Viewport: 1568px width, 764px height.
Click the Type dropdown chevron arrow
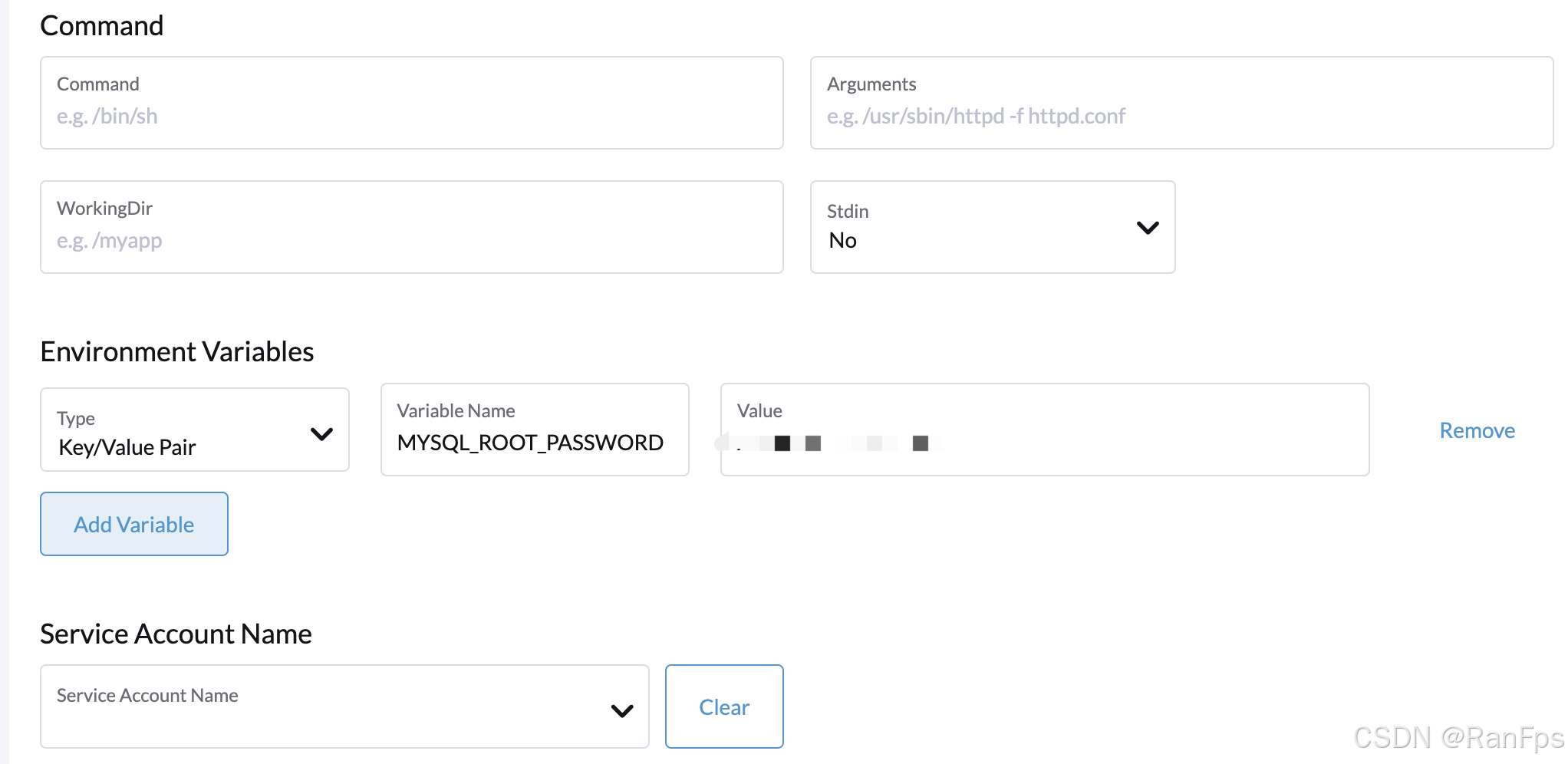click(321, 434)
